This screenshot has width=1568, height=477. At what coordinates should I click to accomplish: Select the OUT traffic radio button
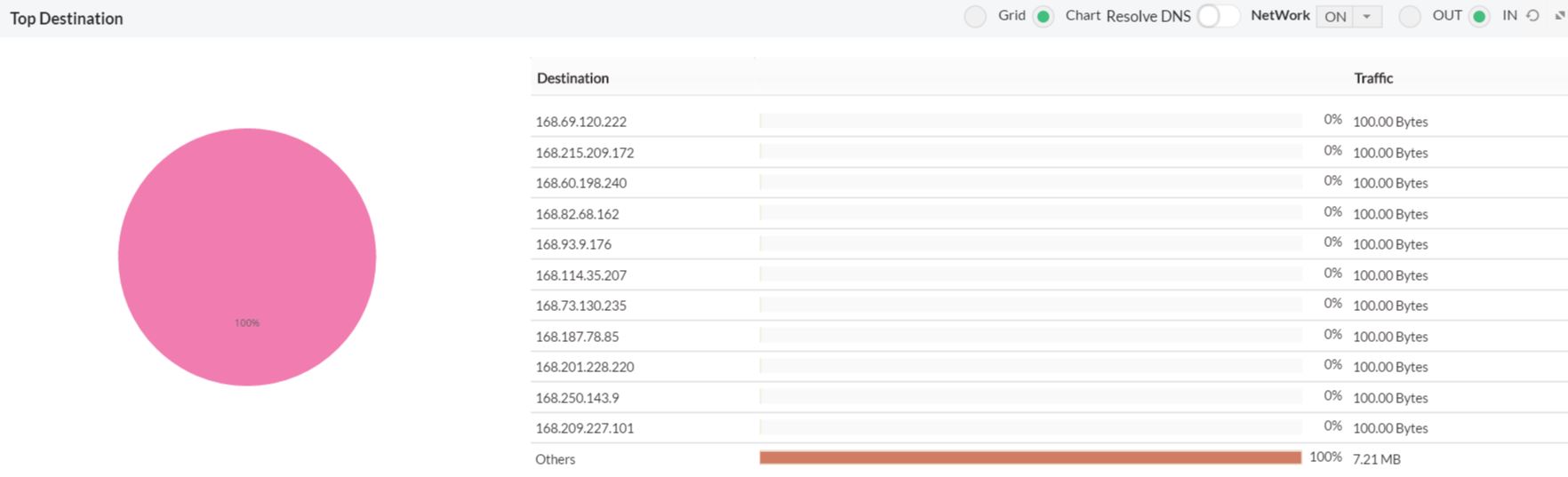pyautogui.click(x=1410, y=17)
